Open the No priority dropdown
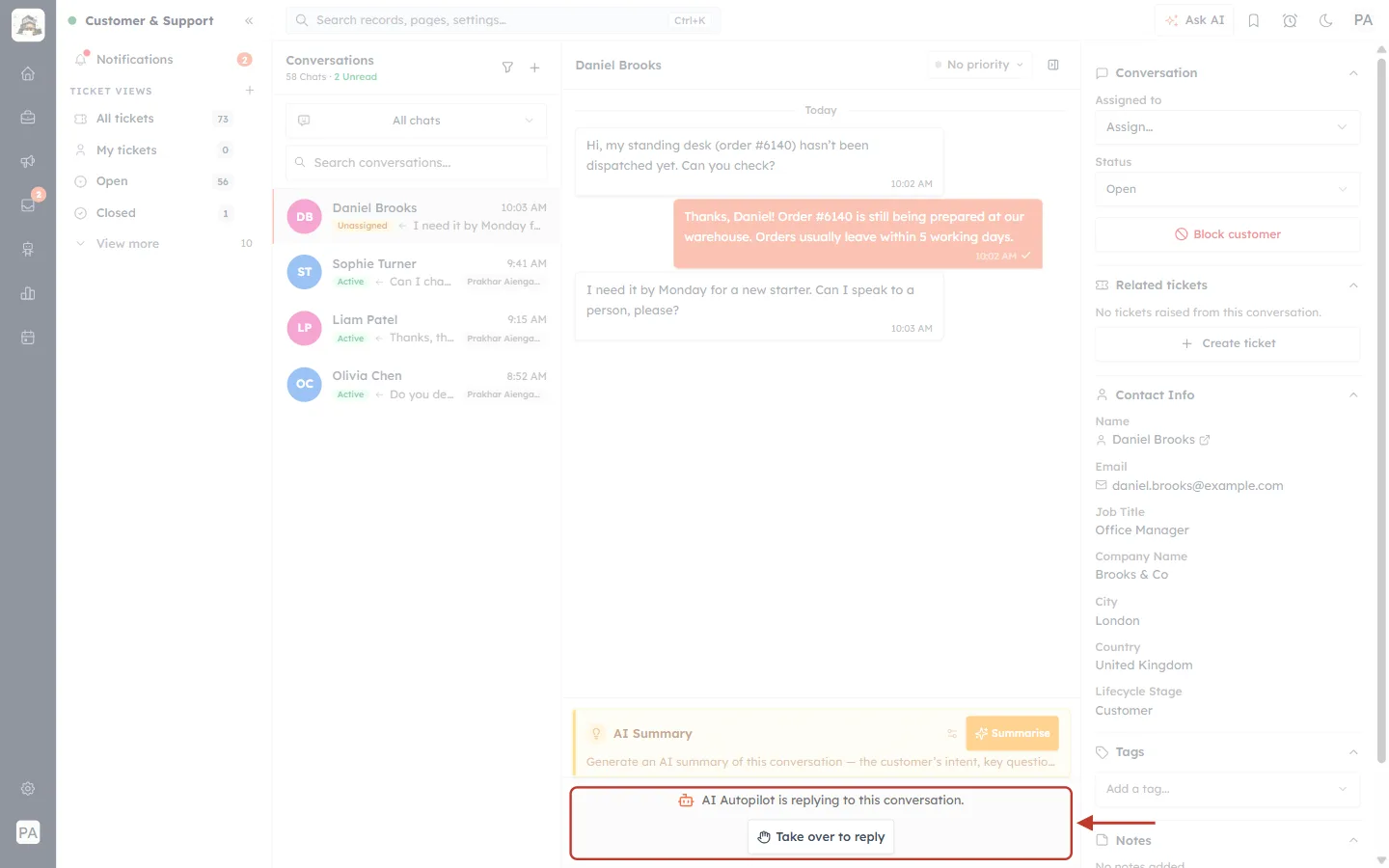 pyautogui.click(x=979, y=65)
